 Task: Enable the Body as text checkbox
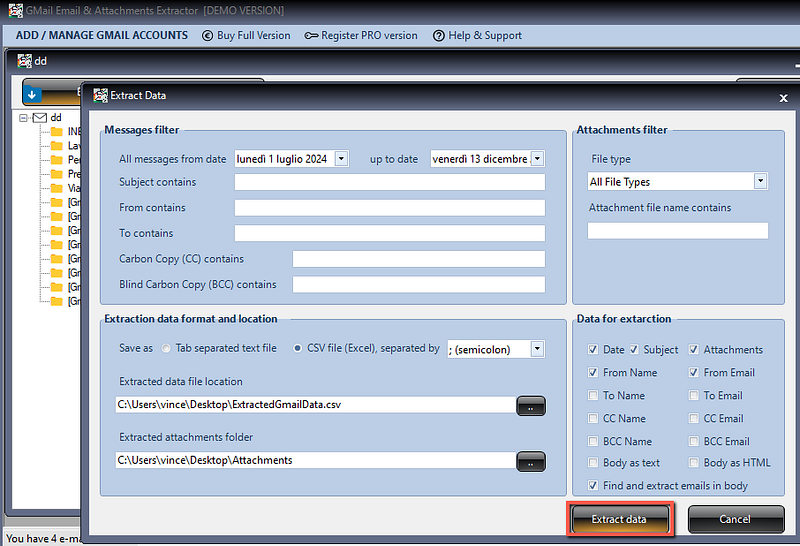click(x=593, y=463)
